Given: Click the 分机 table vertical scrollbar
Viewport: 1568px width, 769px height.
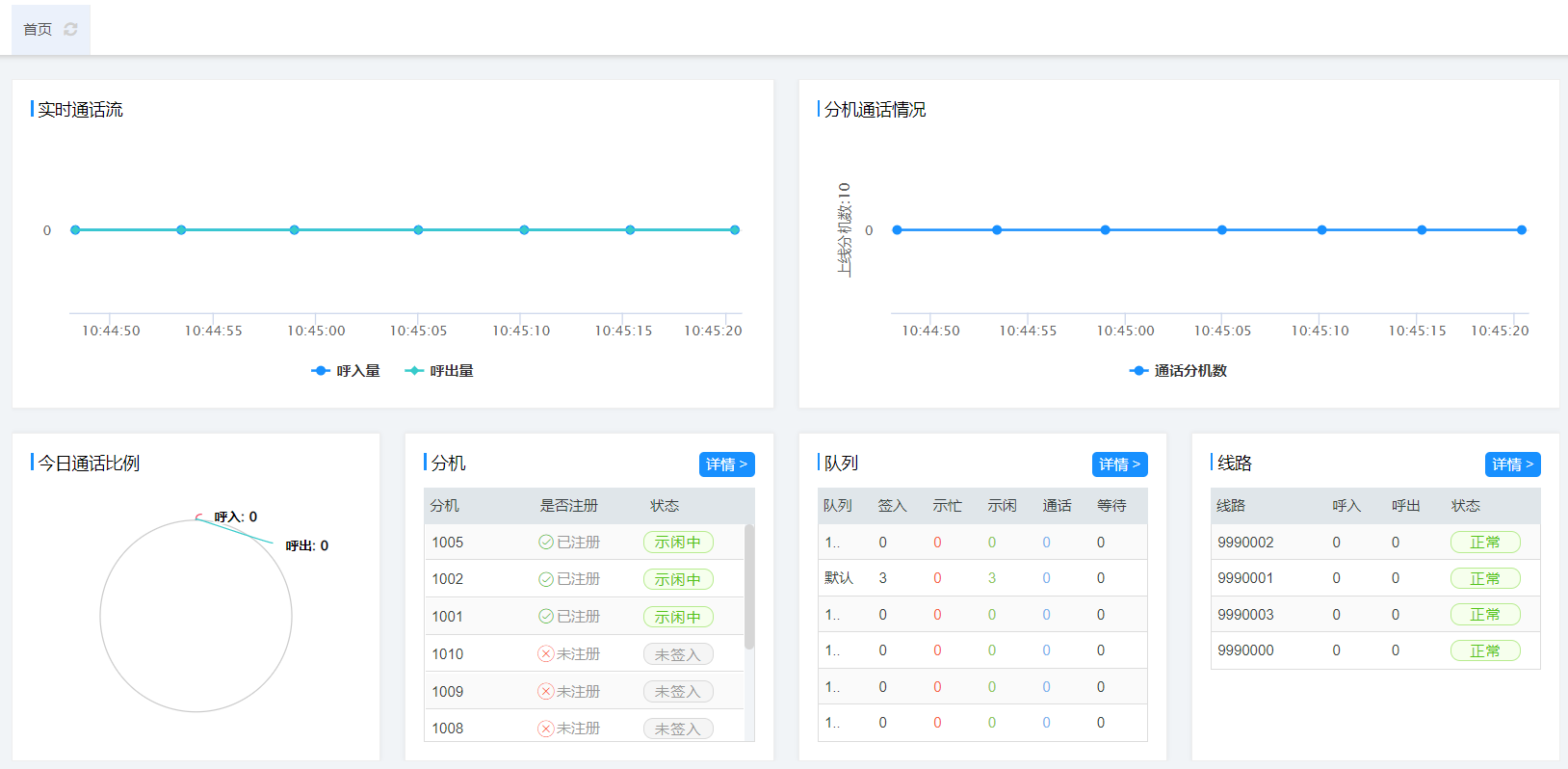Looking at the screenshot, I should tap(749, 586).
